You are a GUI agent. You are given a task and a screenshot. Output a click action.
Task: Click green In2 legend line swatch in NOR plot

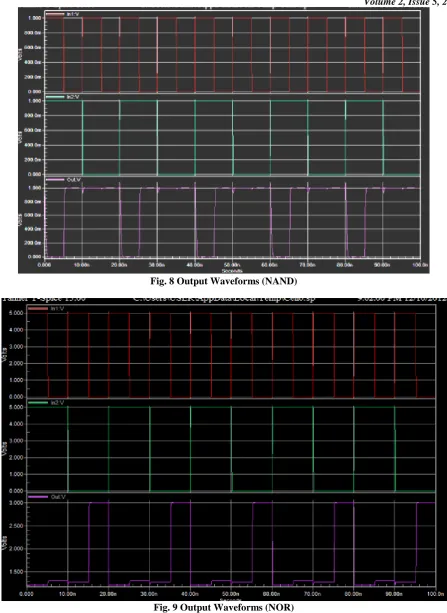tap(38, 403)
